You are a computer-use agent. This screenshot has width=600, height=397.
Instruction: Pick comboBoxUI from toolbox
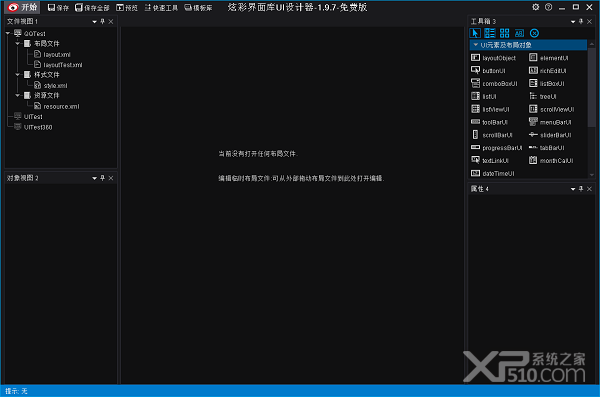494,83
